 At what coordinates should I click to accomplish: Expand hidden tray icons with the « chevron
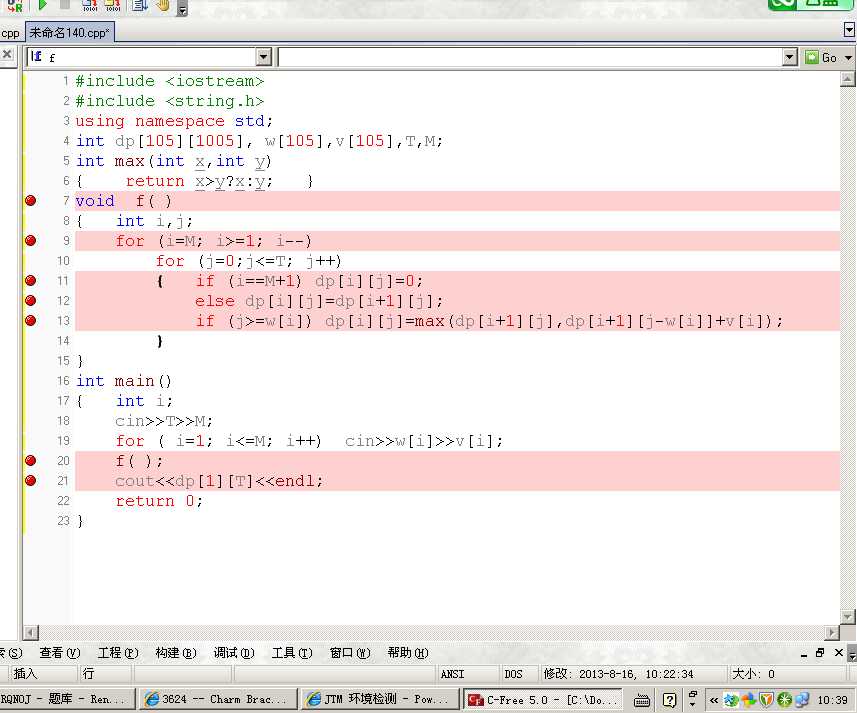pyautogui.click(x=714, y=700)
